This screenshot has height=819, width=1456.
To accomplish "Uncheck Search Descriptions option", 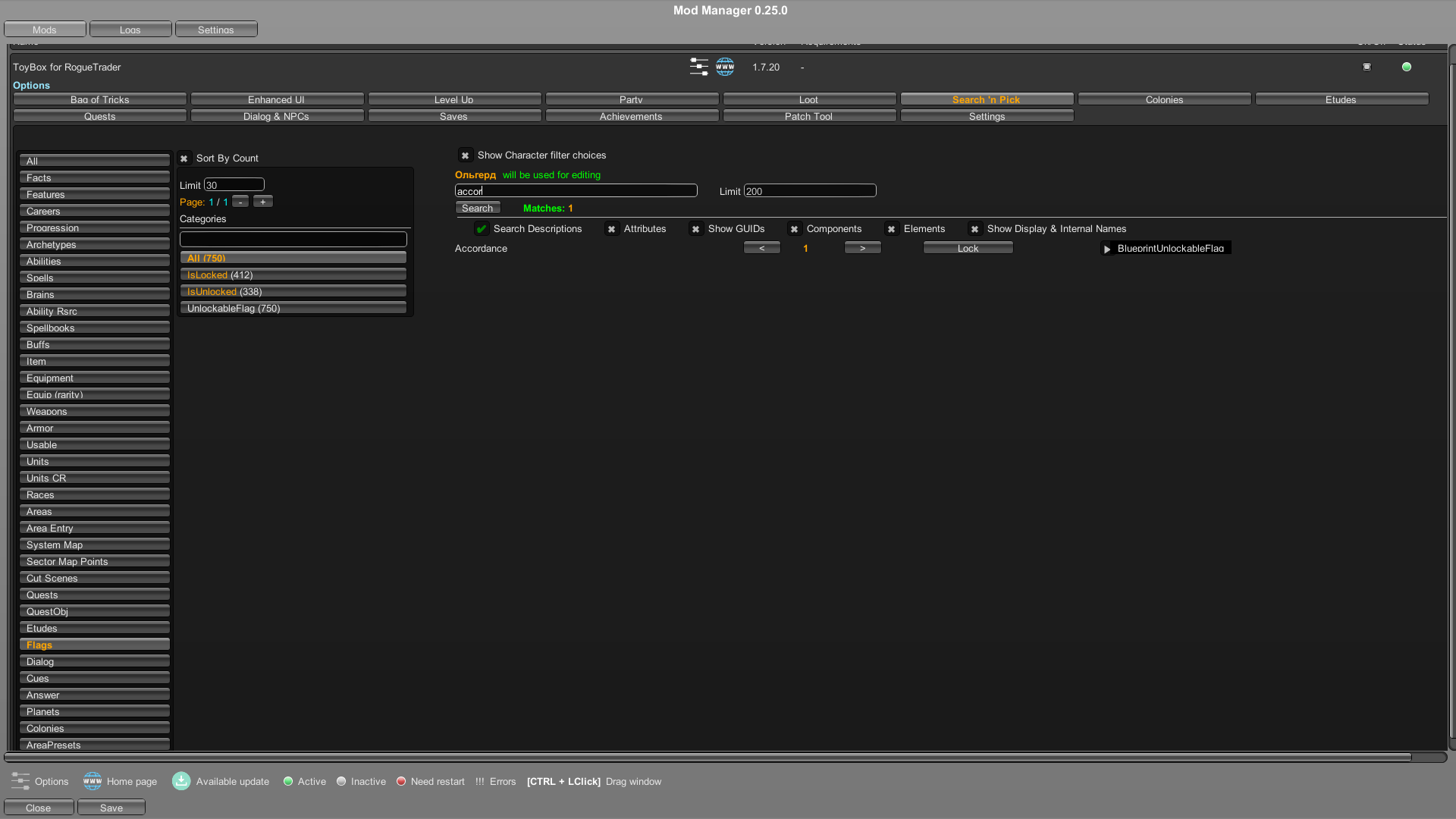I will (482, 229).
